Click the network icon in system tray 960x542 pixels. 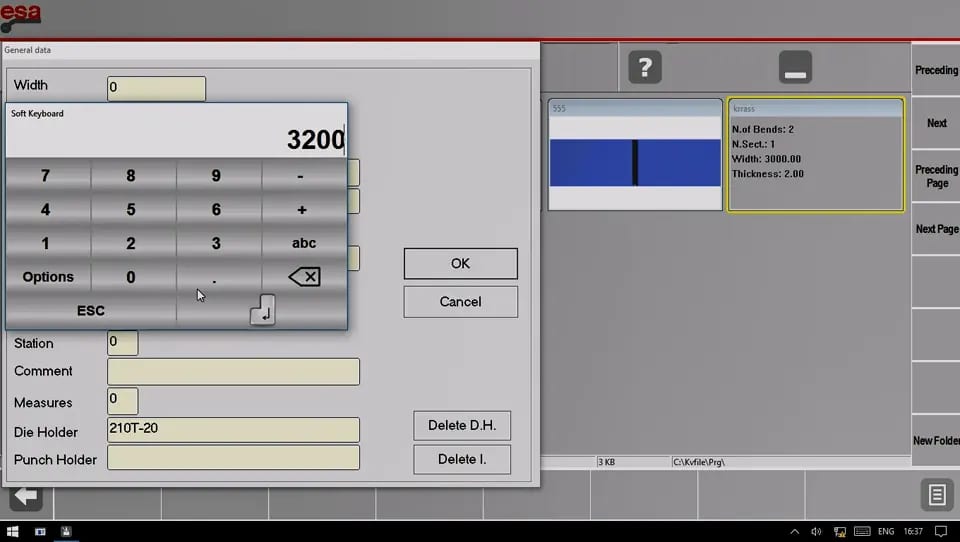pyautogui.click(x=839, y=531)
